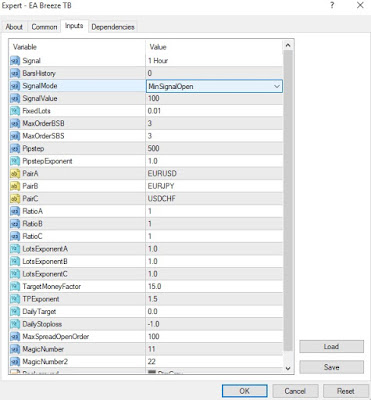The image size is (371, 400).
Task: Click the TargetMoneyFactor row icon
Action: [15, 287]
